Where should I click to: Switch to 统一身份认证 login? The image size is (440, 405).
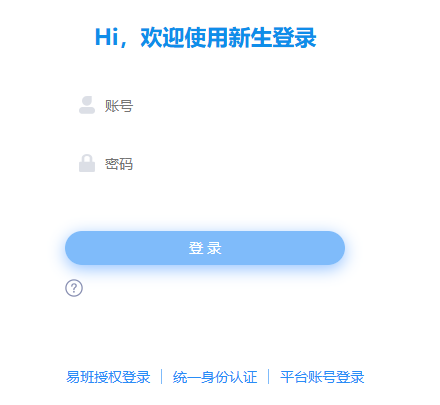[215, 377]
